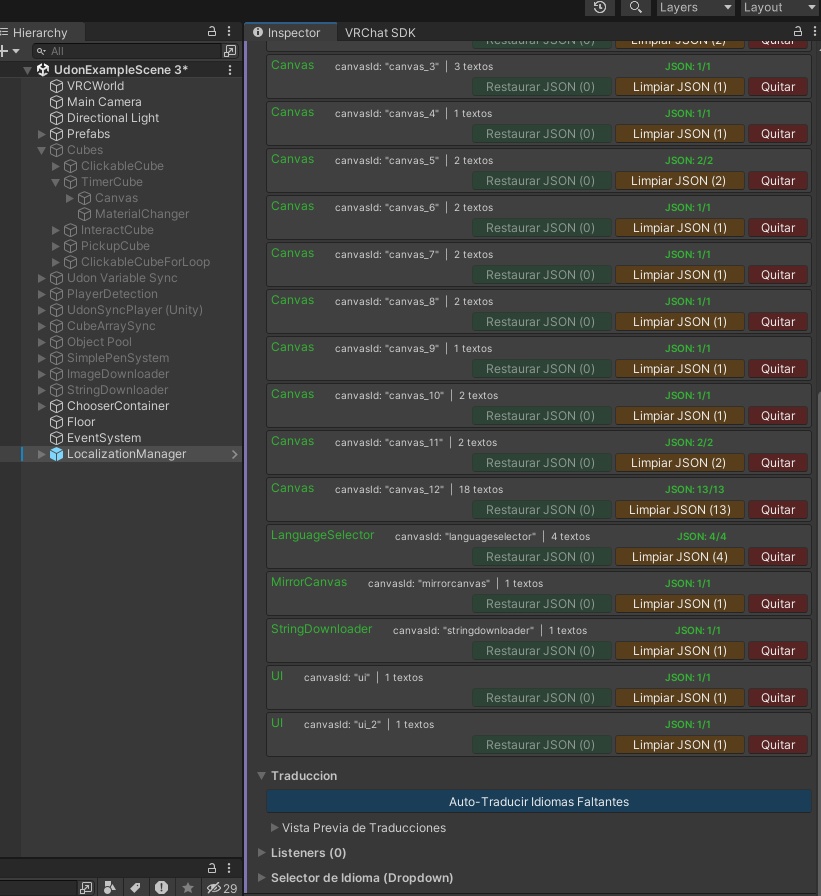Viewport: 821px width, 896px height.
Task: Select ClickableCubeForLoop in hierarchy
Action: tap(145, 262)
